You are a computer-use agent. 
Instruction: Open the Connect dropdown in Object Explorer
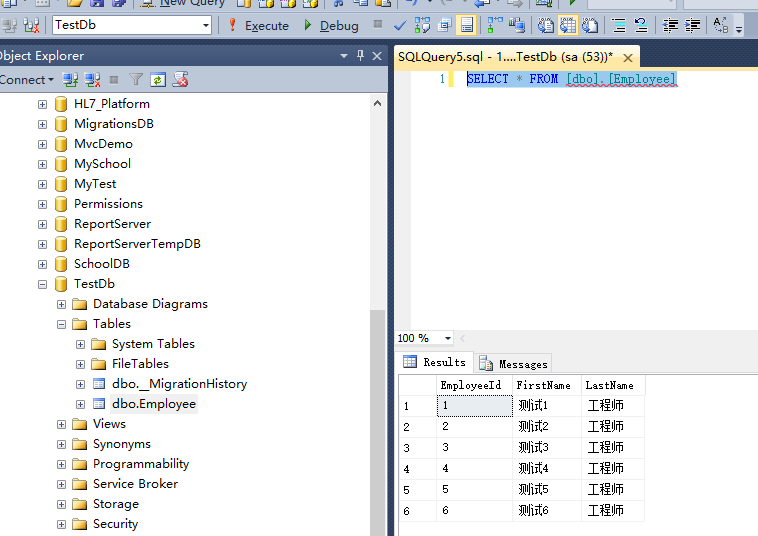(27, 80)
